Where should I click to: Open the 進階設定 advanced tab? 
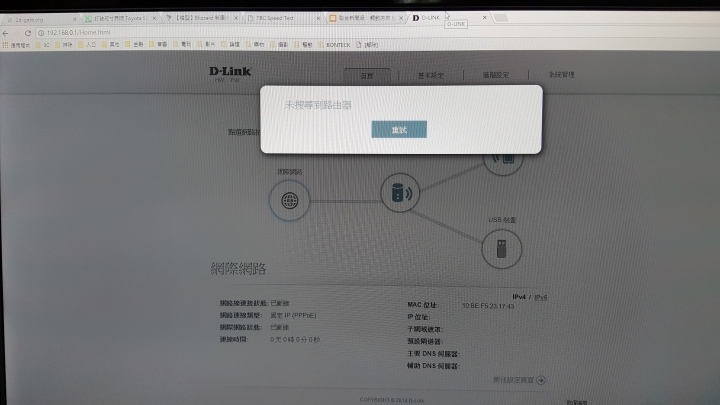tap(495, 75)
